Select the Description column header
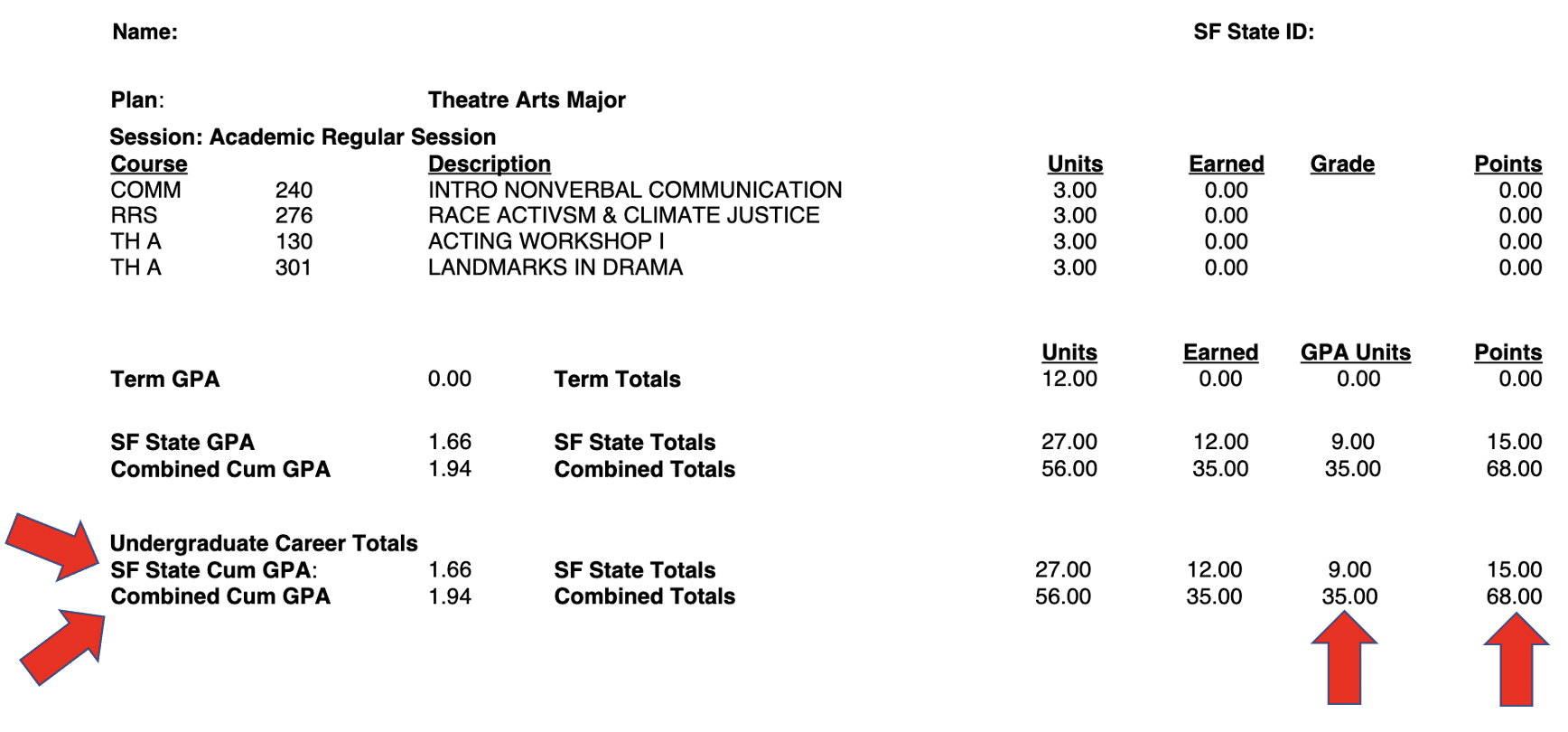This screenshot has height=732, width=1568. pyautogui.click(x=490, y=164)
